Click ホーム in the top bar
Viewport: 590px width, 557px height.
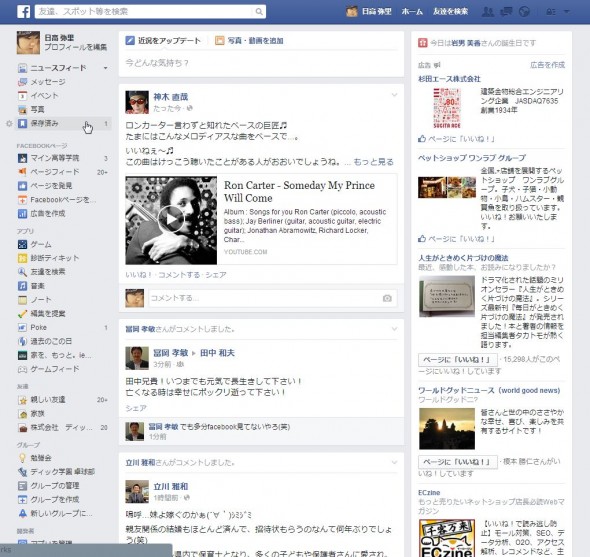(x=412, y=12)
